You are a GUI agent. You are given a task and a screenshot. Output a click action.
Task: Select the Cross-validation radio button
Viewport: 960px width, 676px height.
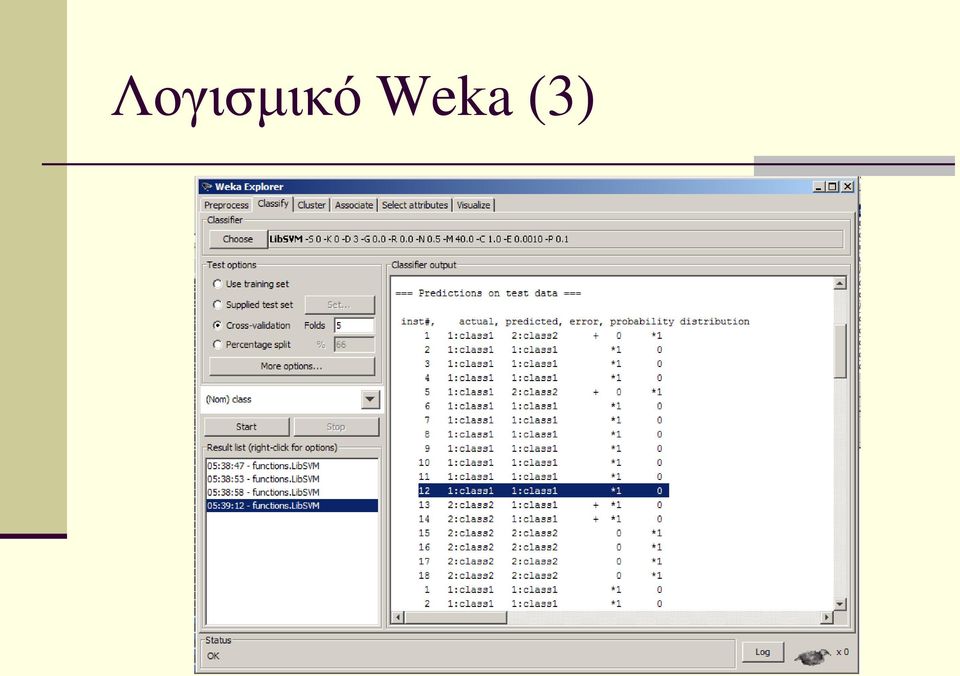[217, 325]
